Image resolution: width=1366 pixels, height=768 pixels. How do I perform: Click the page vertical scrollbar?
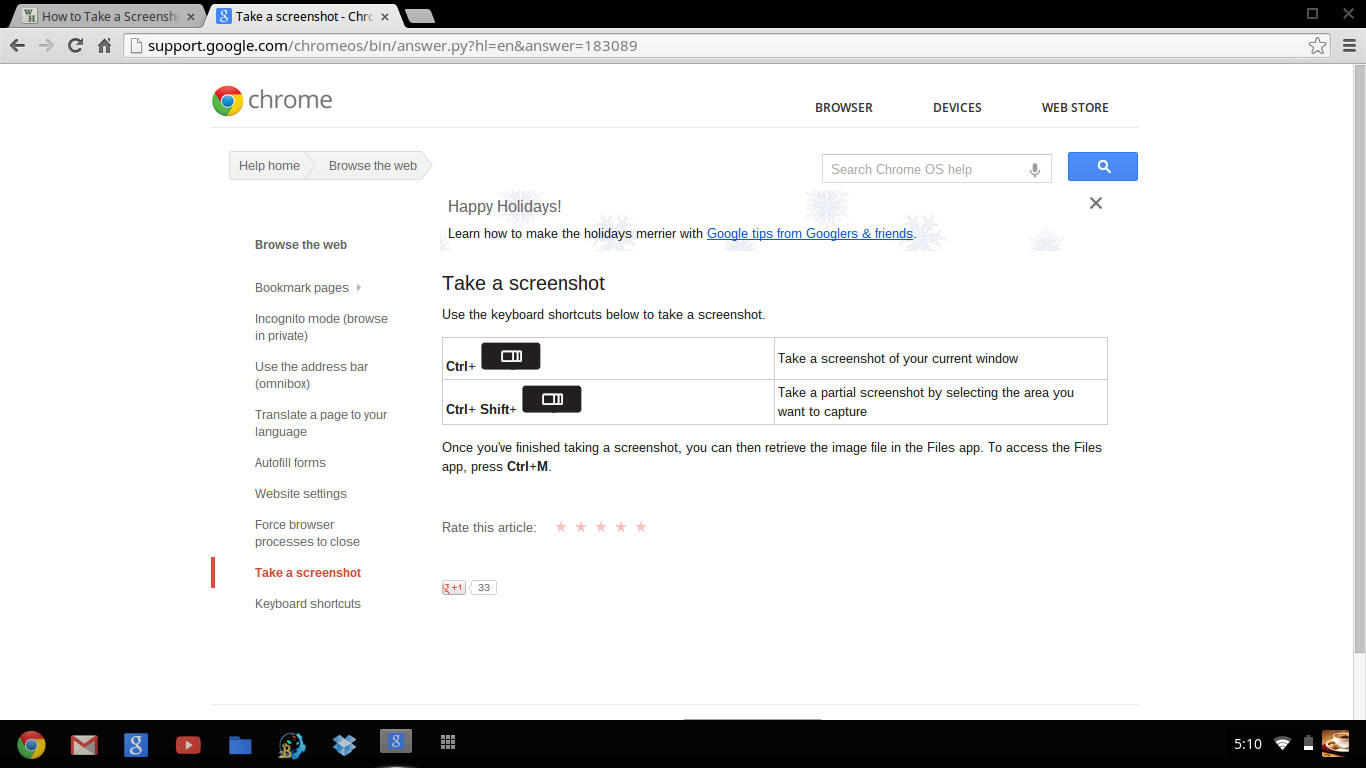pos(1359,360)
